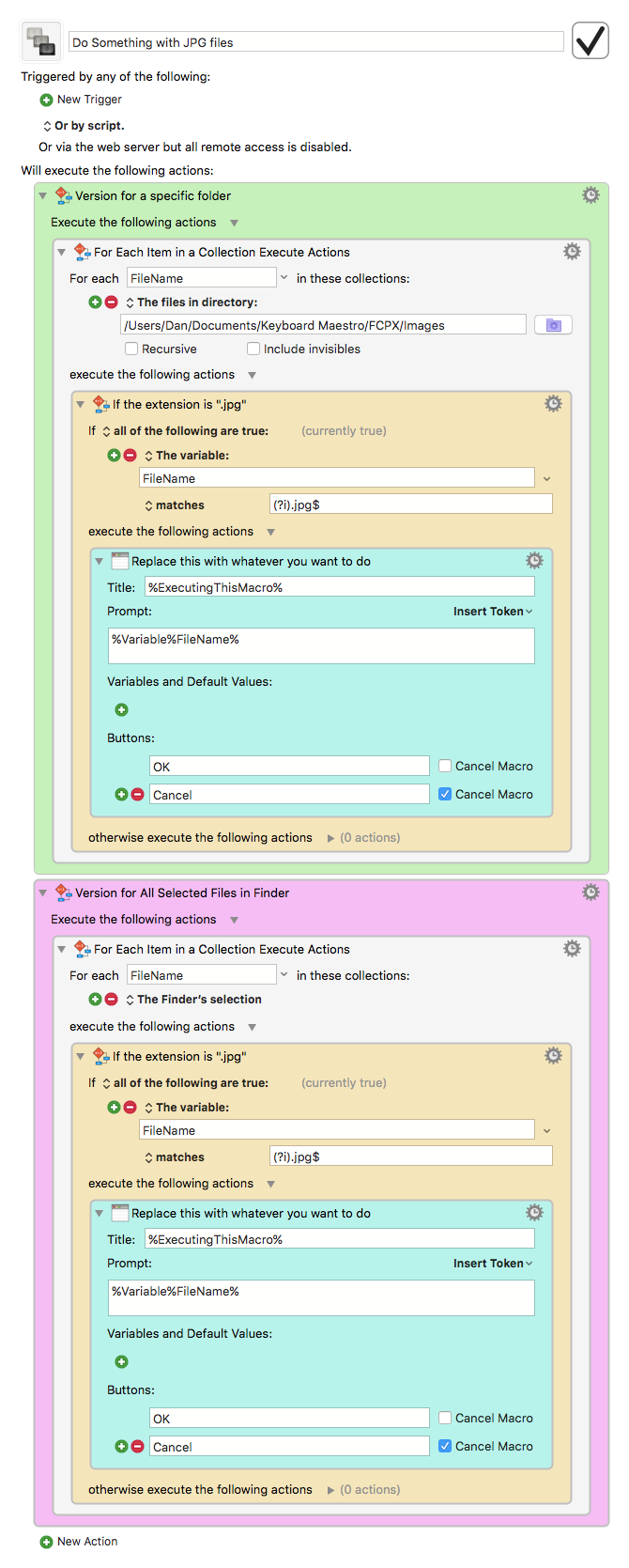The width and height of the screenshot is (629, 1568).
Task: Expand 'otherwise execute the following actions' in the green group
Action: (x=330, y=838)
